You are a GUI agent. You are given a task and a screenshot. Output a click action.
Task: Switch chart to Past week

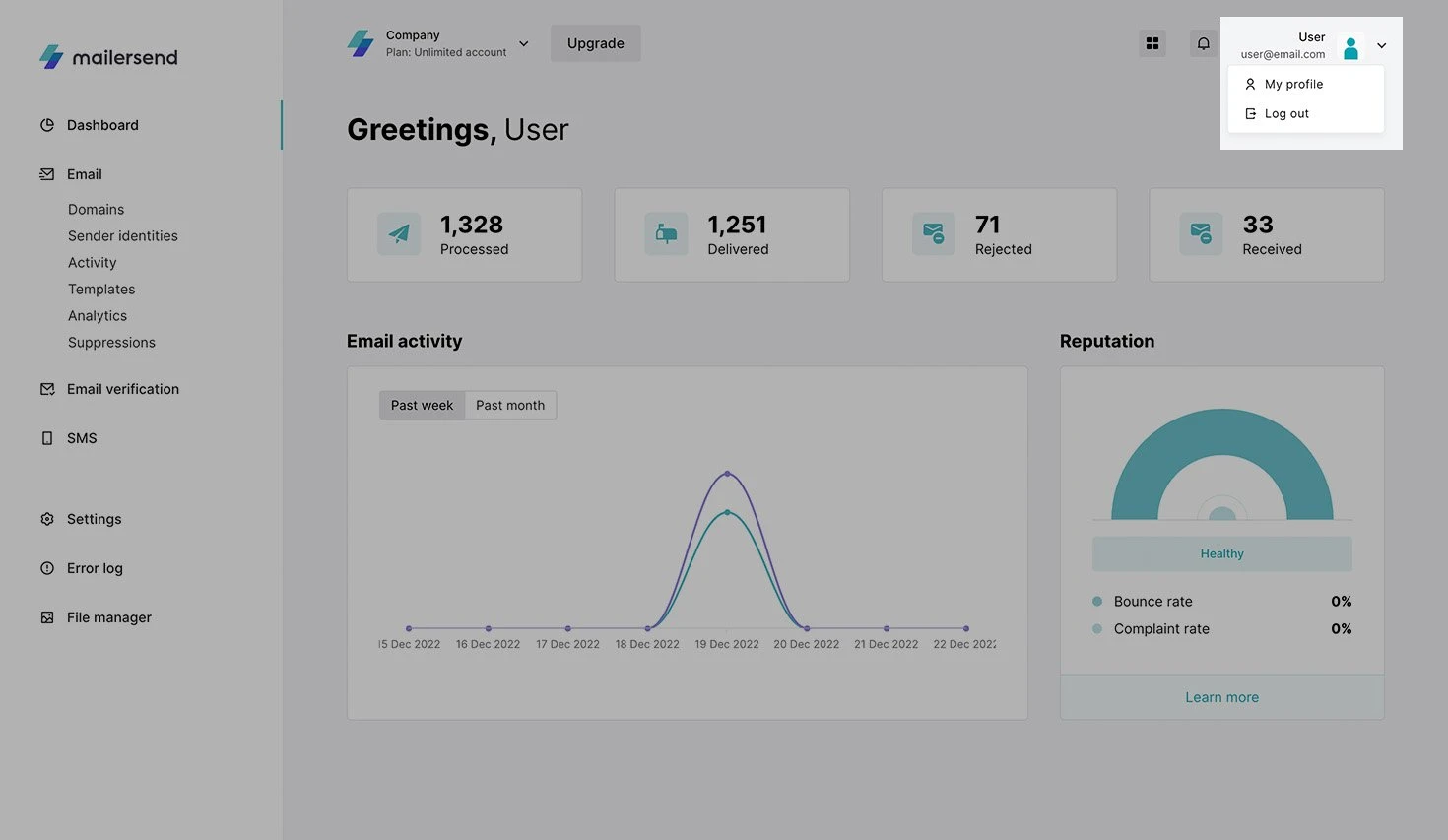tap(422, 405)
